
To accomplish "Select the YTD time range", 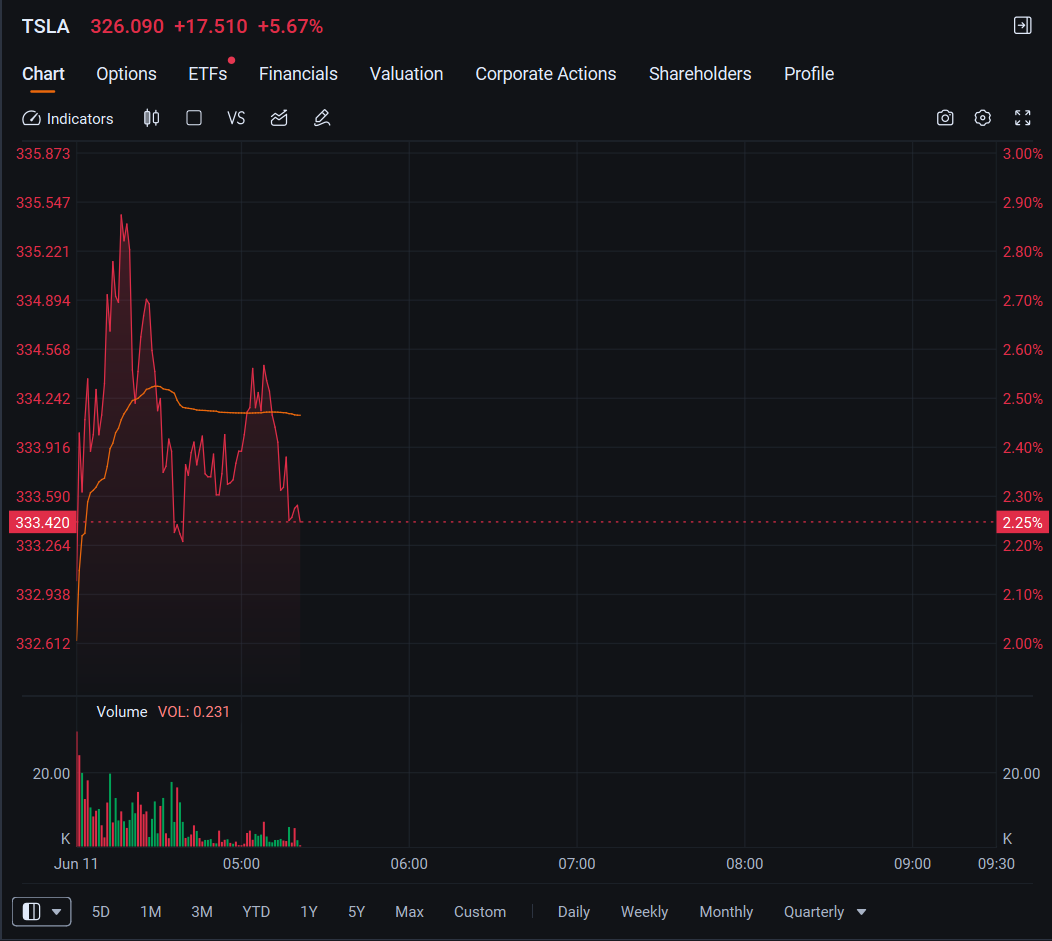I will (x=256, y=912).
